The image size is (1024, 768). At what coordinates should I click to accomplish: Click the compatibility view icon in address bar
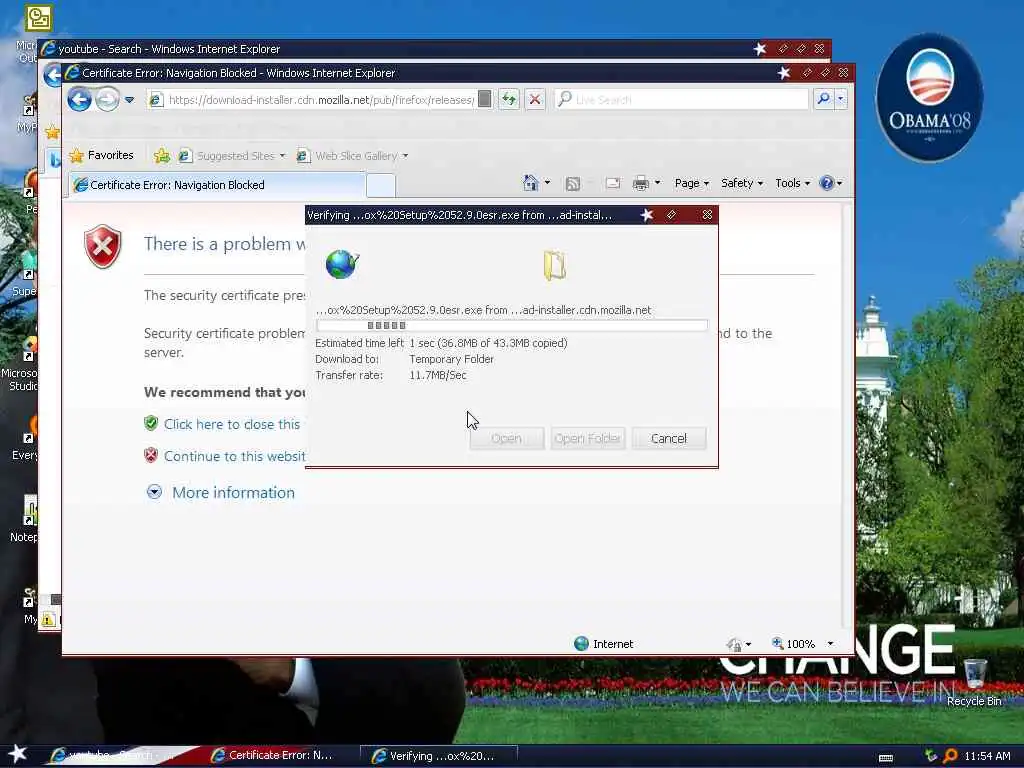click(485, 99)
